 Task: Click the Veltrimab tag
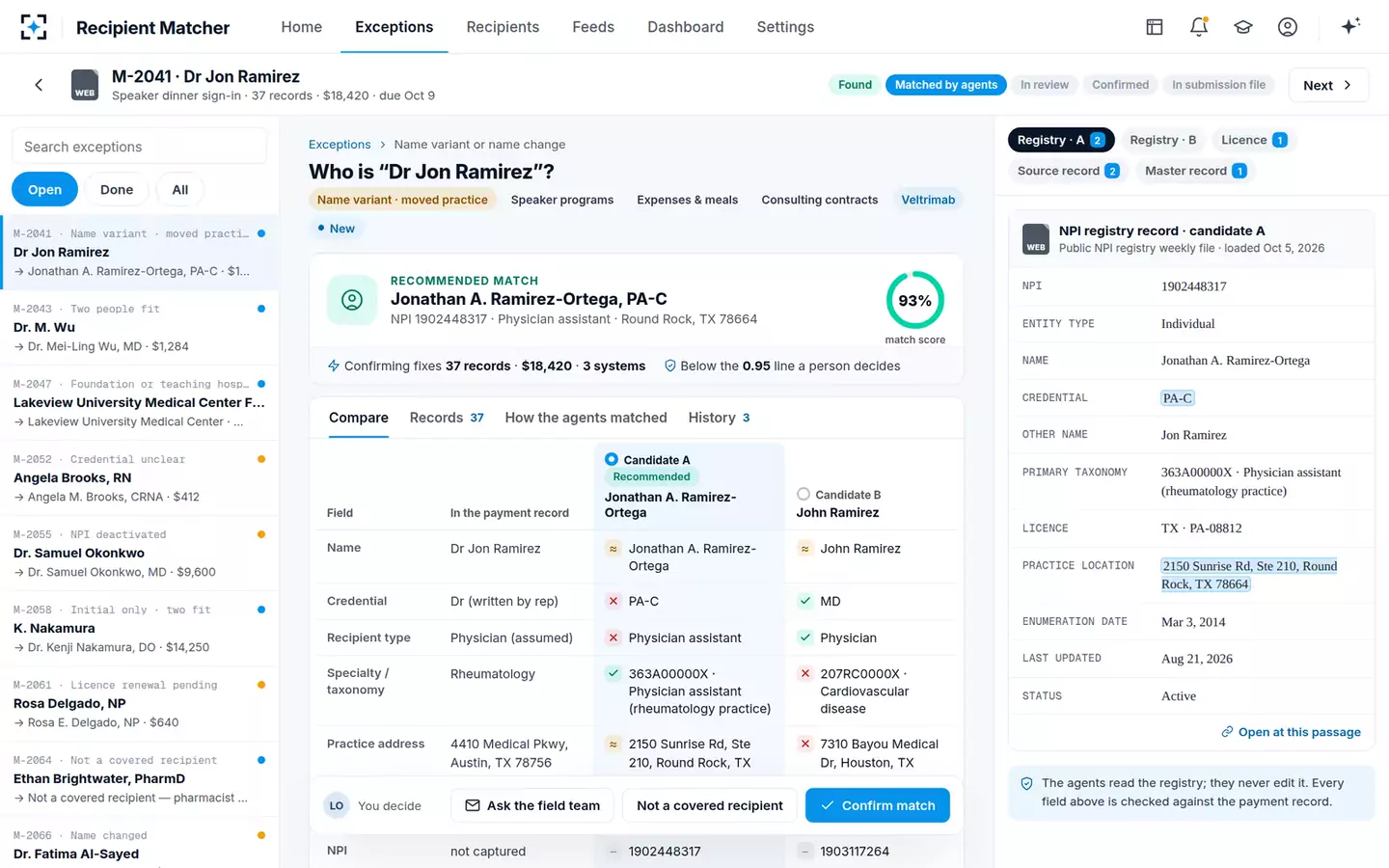(x=928, y=200)
